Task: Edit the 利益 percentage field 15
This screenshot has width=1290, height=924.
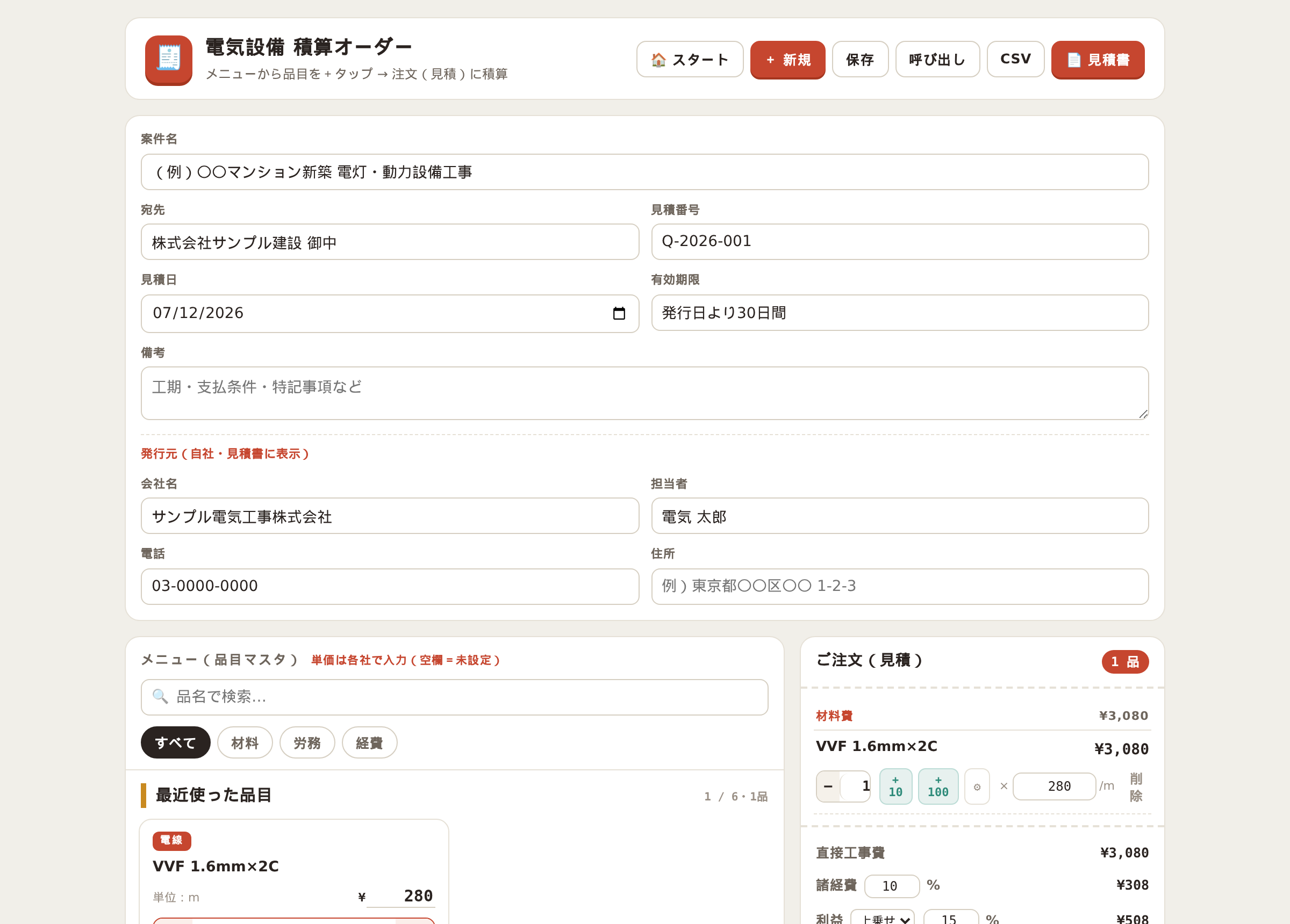Action: coord(950,917)
